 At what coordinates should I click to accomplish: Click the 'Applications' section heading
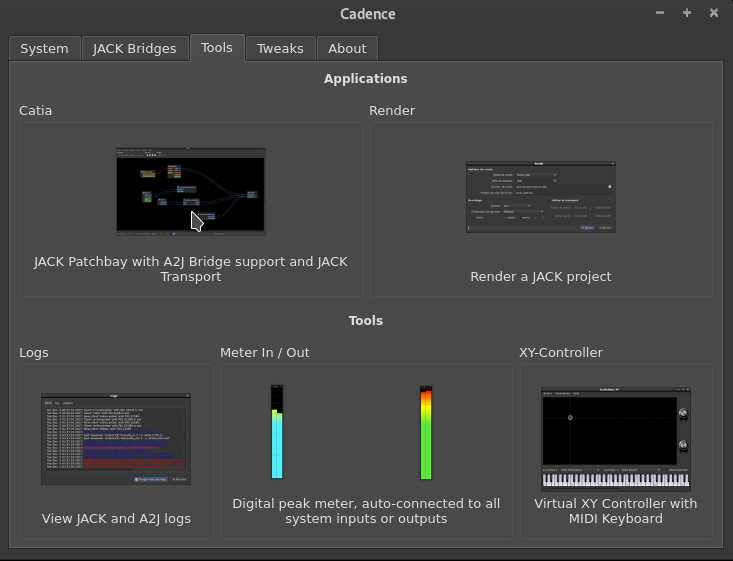[366, 79]
